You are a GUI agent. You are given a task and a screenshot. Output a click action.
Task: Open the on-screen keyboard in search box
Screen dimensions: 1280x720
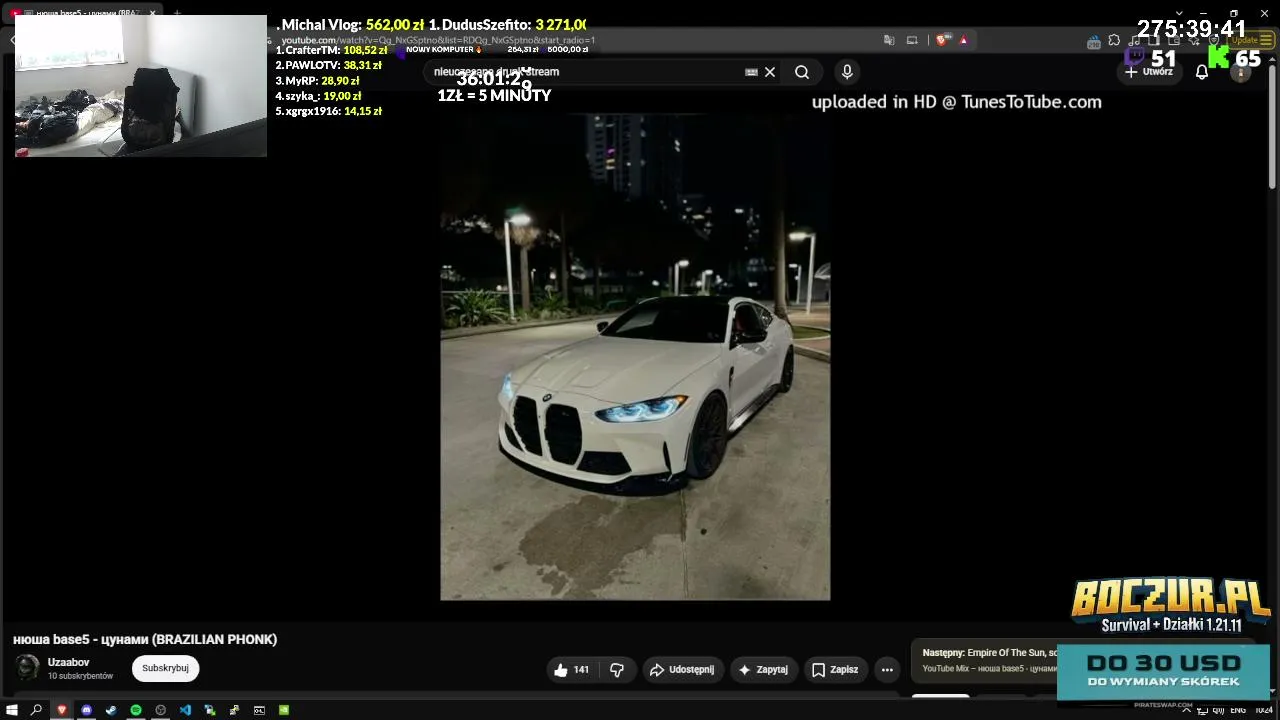pyautogui.click(x=751, y=72)
